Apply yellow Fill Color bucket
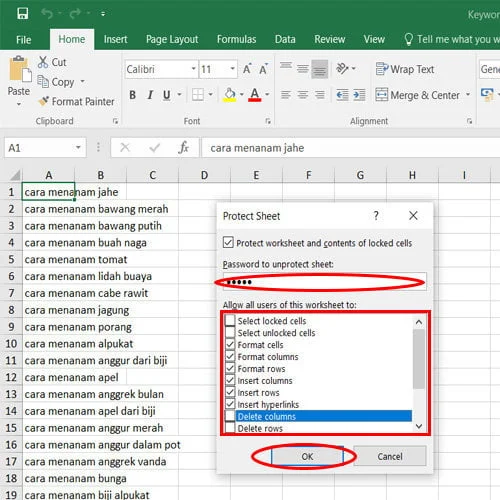The width and height of the screenshot is (500, 500). pos(230,95)
